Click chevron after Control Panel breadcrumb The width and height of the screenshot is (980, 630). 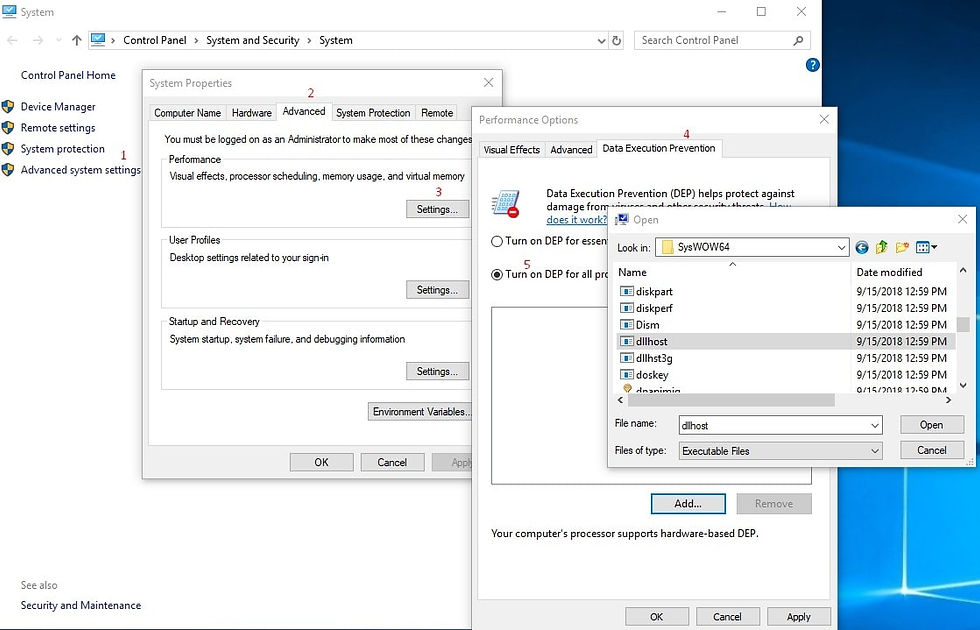click(196, 41)
